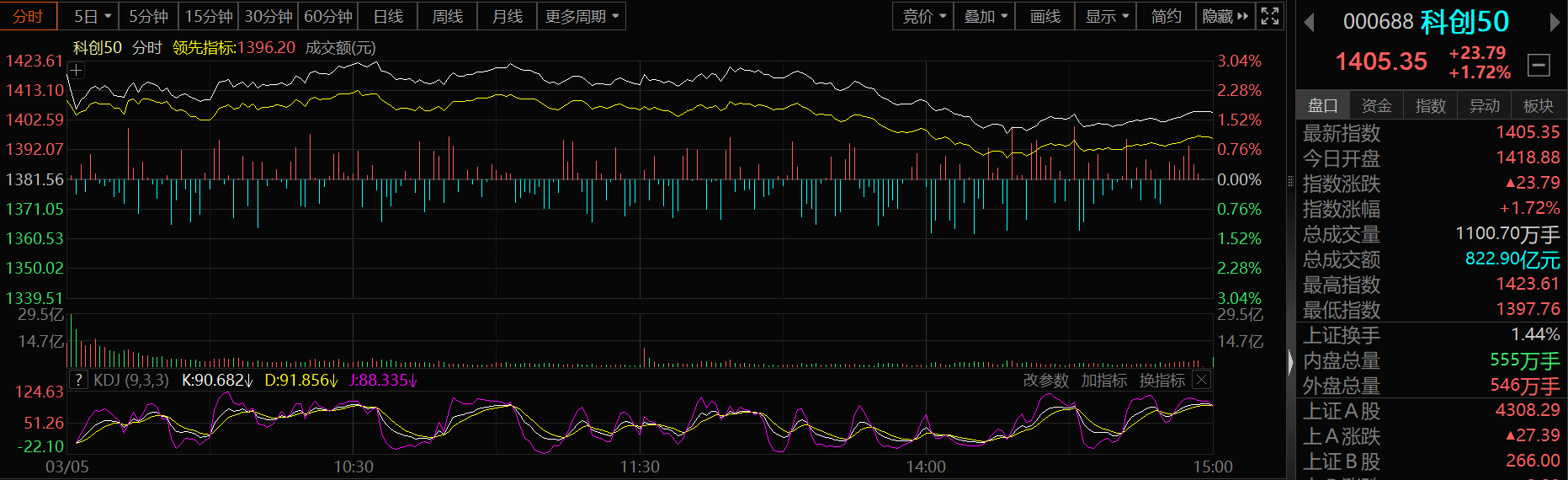1568x480 pixels.
Task: Toggle the 画线 drawing tool mode
Action: pos(1044,16)
